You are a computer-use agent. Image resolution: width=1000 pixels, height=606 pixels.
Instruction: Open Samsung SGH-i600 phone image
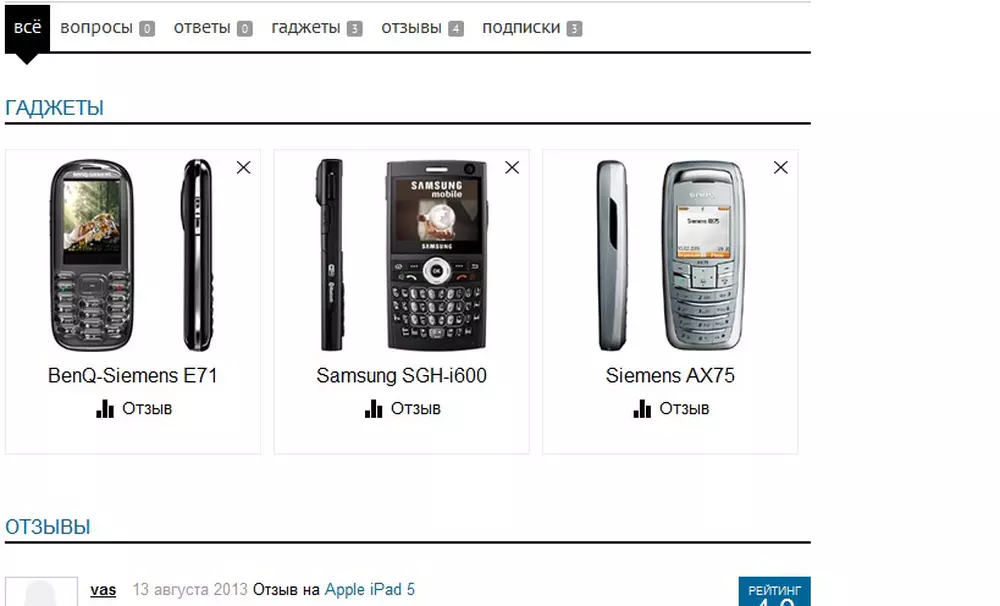click(402, 255)
